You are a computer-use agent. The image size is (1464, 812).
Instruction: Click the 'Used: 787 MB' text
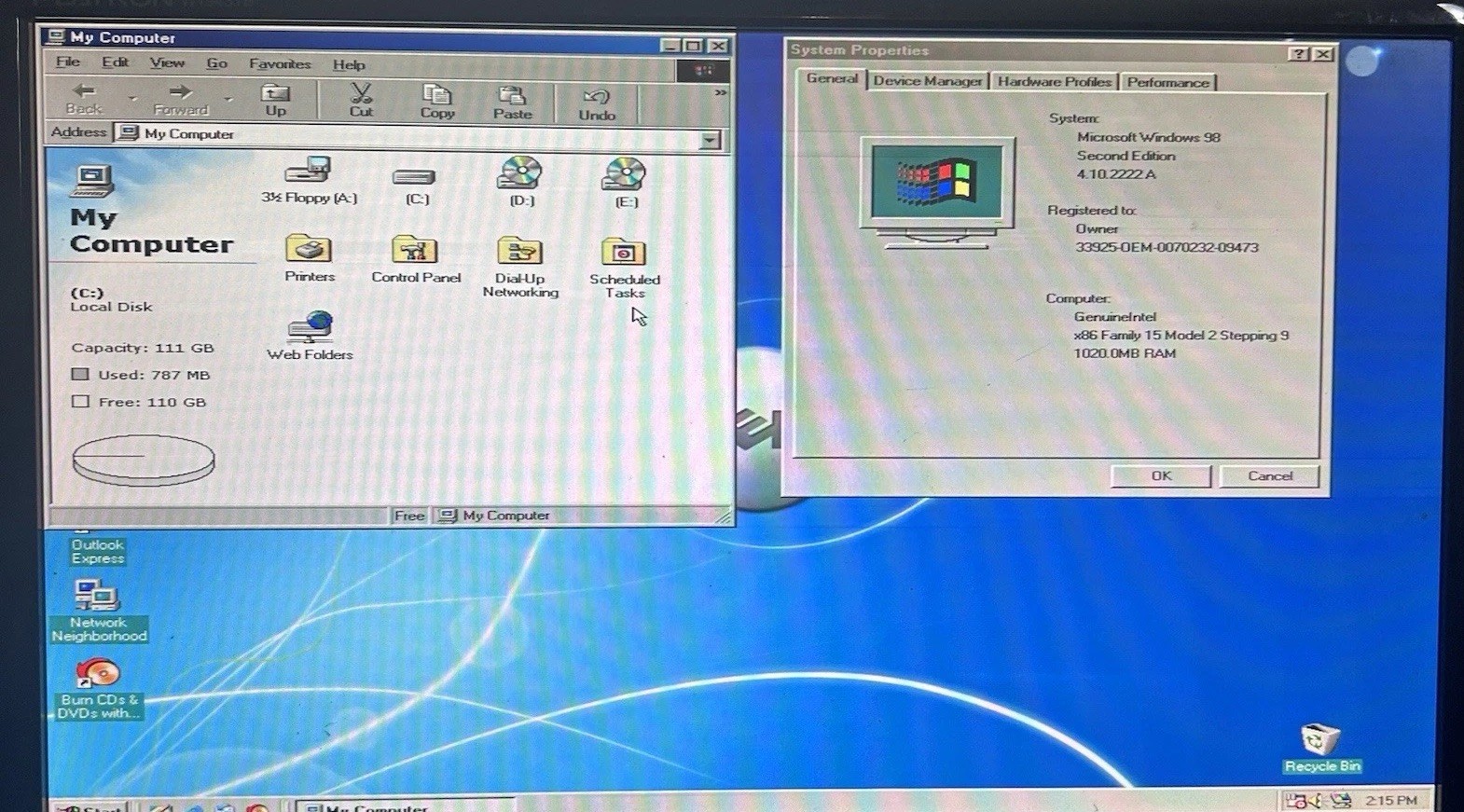click(x=154, y=375)
